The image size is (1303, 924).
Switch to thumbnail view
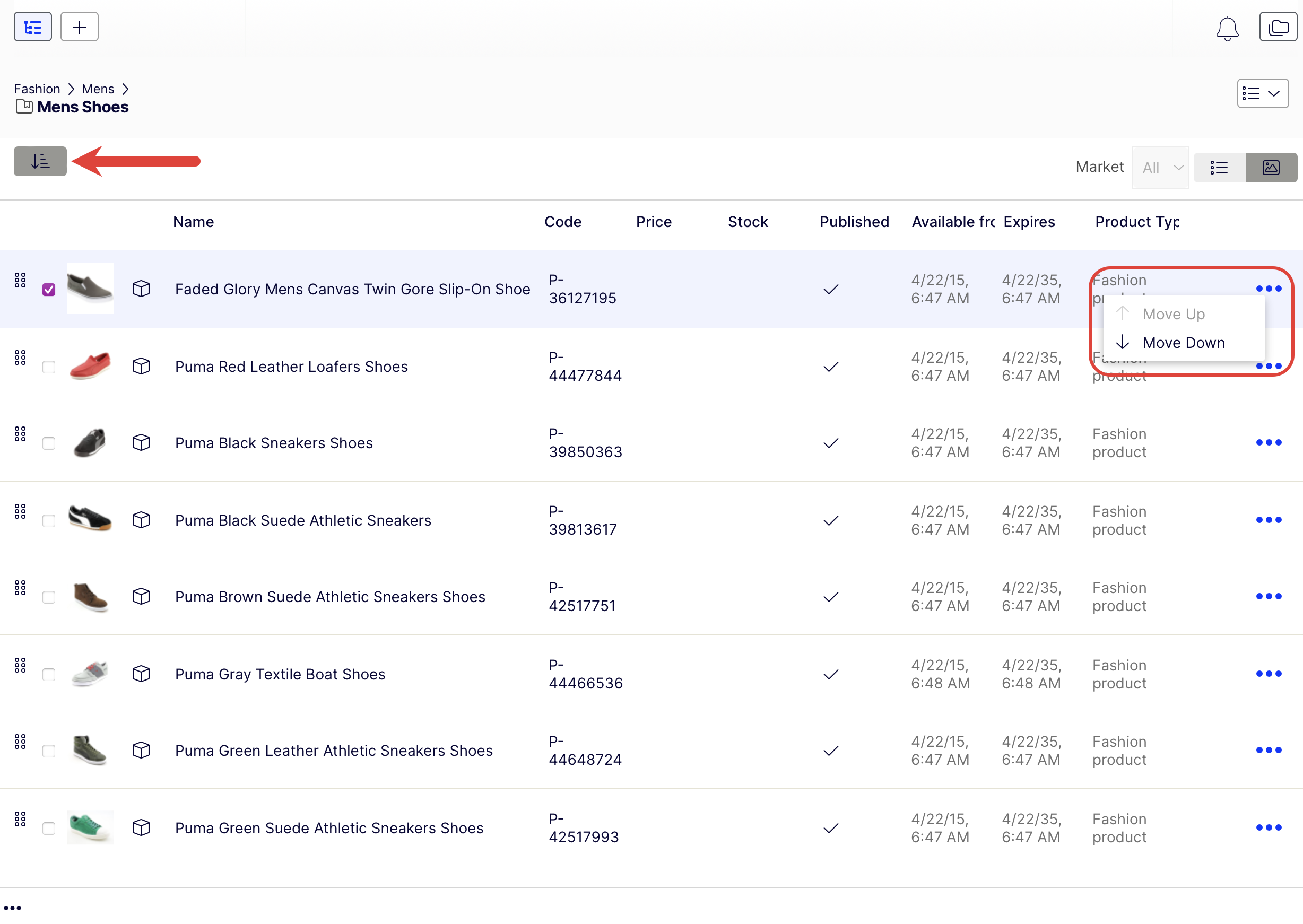point(1271,167)
